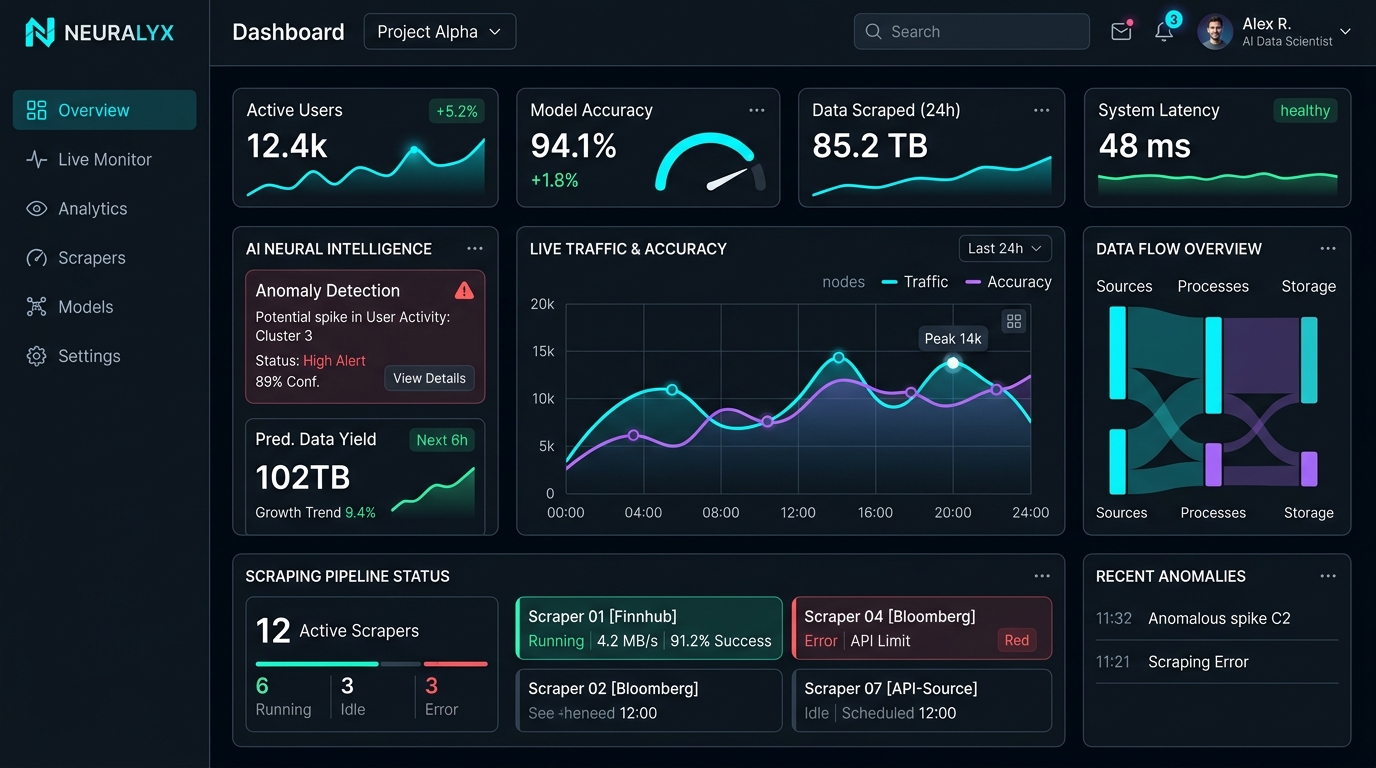Click the Neuralyx logo icon
1376x768 pixels.
[40, 32]
